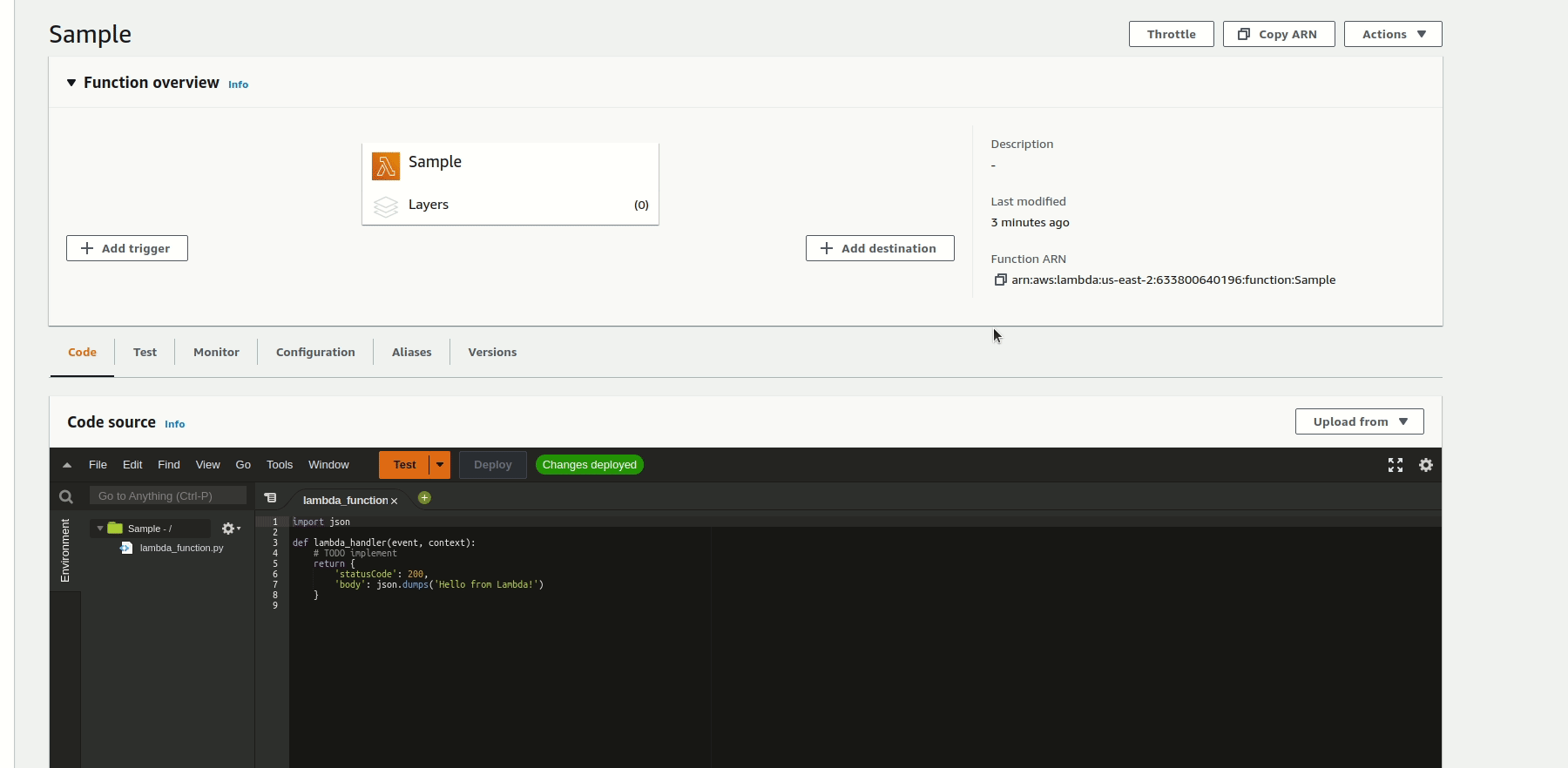Switch to the Code tab

pyautogui.click(x=82, y=352)
